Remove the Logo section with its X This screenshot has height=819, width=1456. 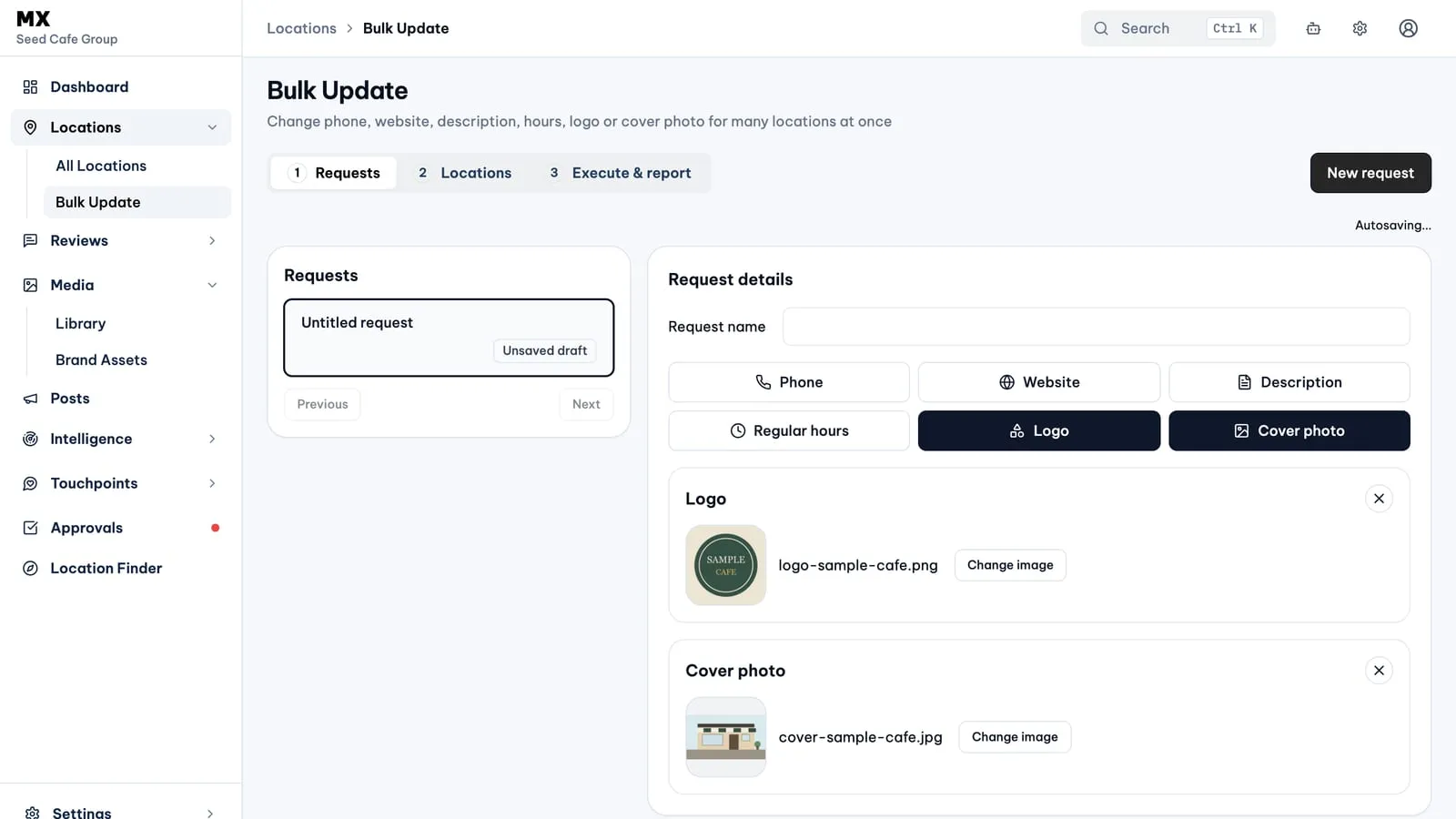1379,499
